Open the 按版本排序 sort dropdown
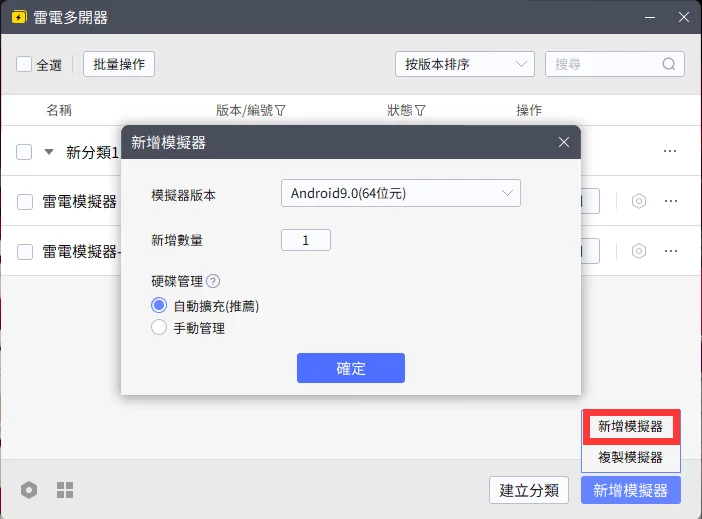The width and height of the screenshot is (702, 519). click(465, 64)
